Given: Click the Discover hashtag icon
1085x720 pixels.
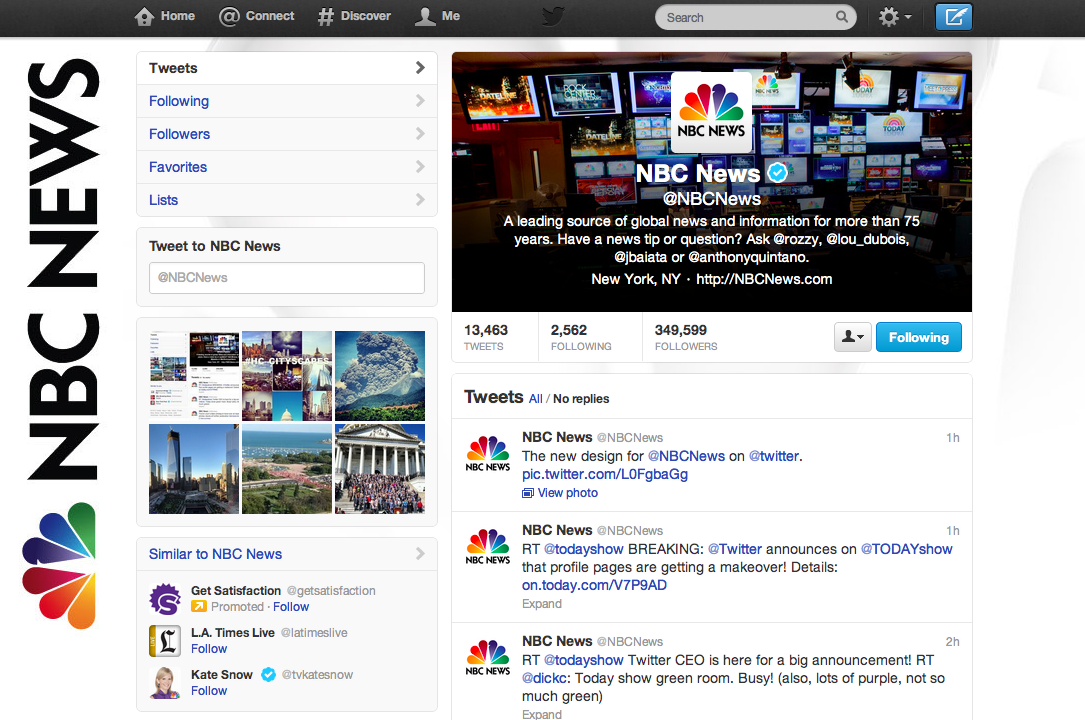Looking at the screenshot, I should (x=325, y=17).
